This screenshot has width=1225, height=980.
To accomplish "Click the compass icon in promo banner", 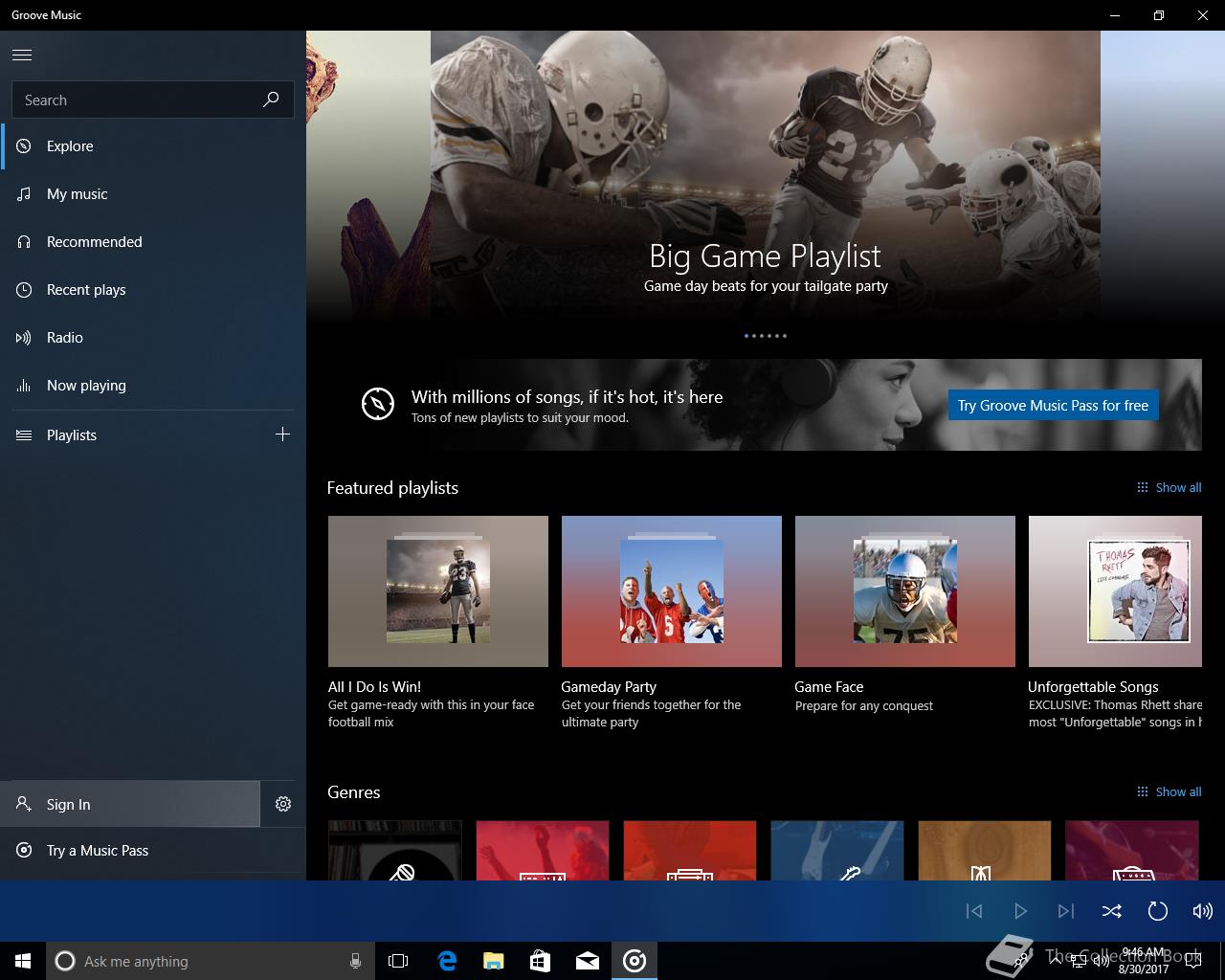I will click(378, 404).
